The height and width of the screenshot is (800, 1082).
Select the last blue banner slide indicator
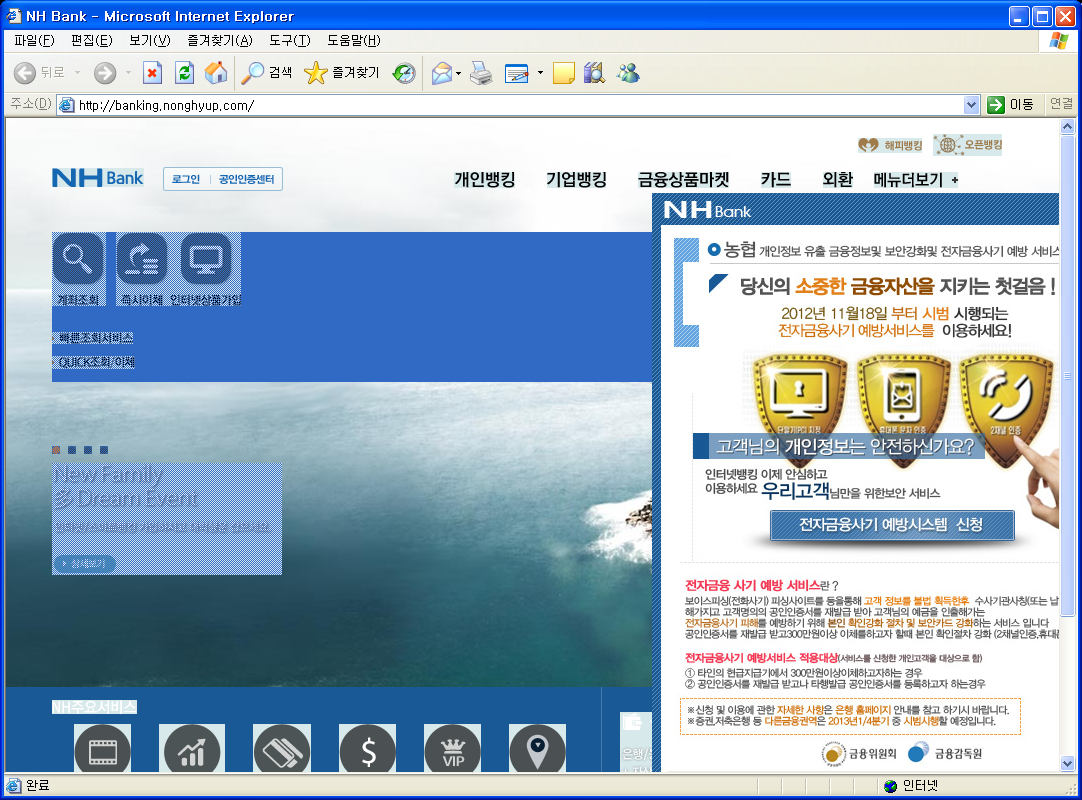[104, 450]
